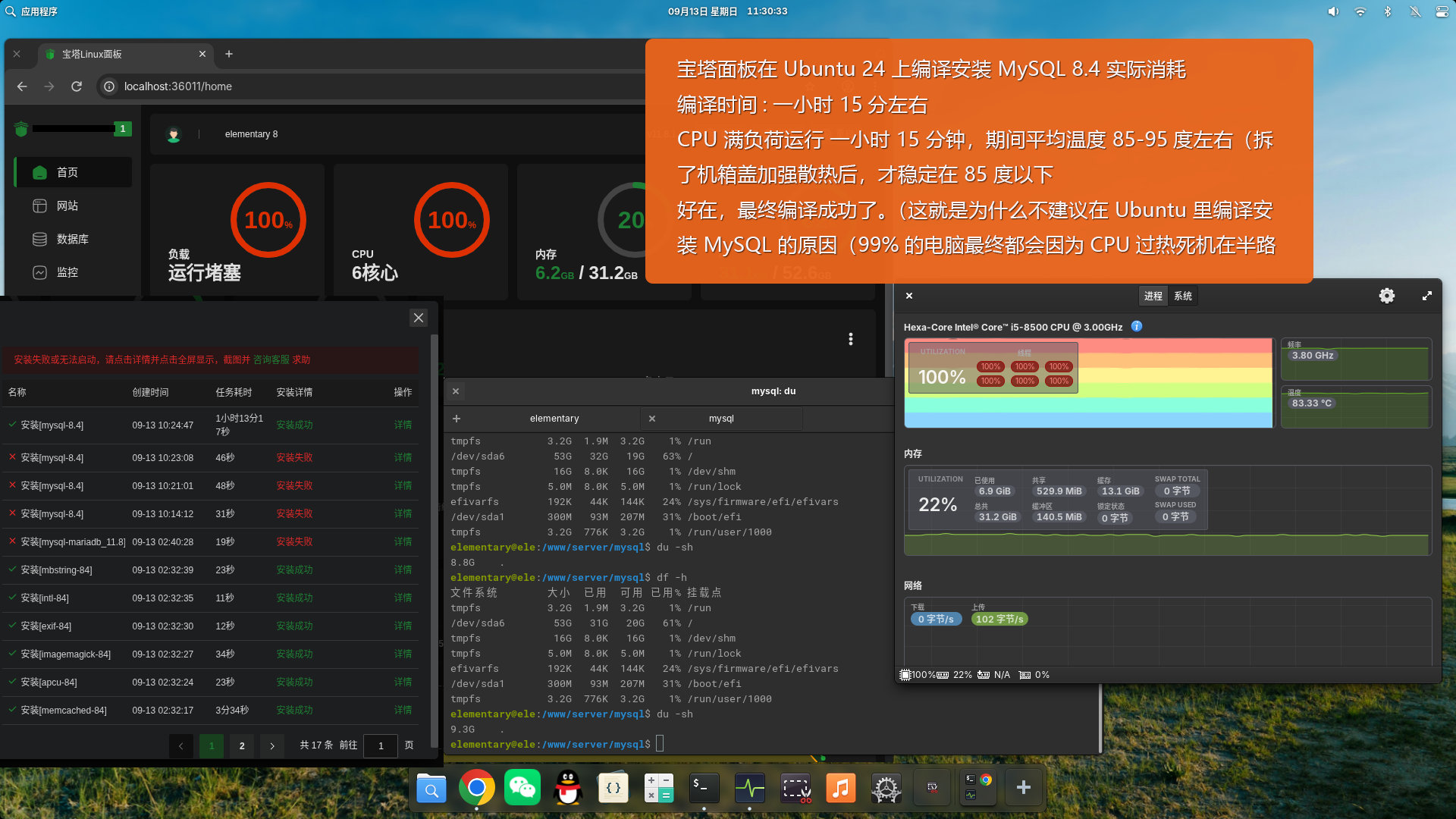
Task: Launch the Screenshot tool from dock
Action: (795, 789)
